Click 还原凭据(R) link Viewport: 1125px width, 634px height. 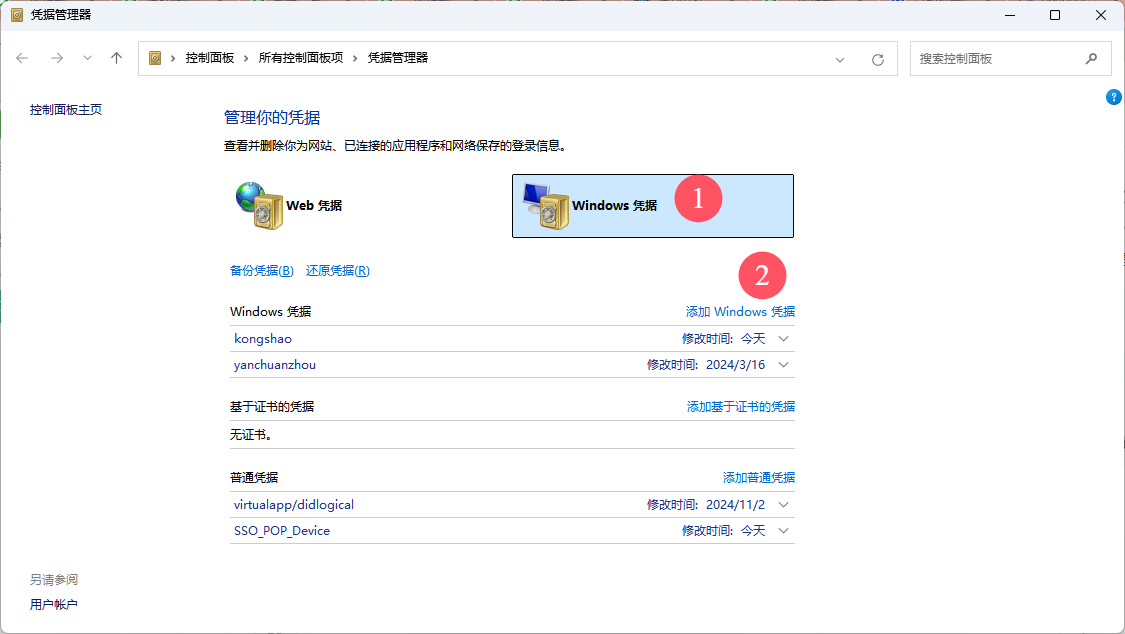(337, 270)
